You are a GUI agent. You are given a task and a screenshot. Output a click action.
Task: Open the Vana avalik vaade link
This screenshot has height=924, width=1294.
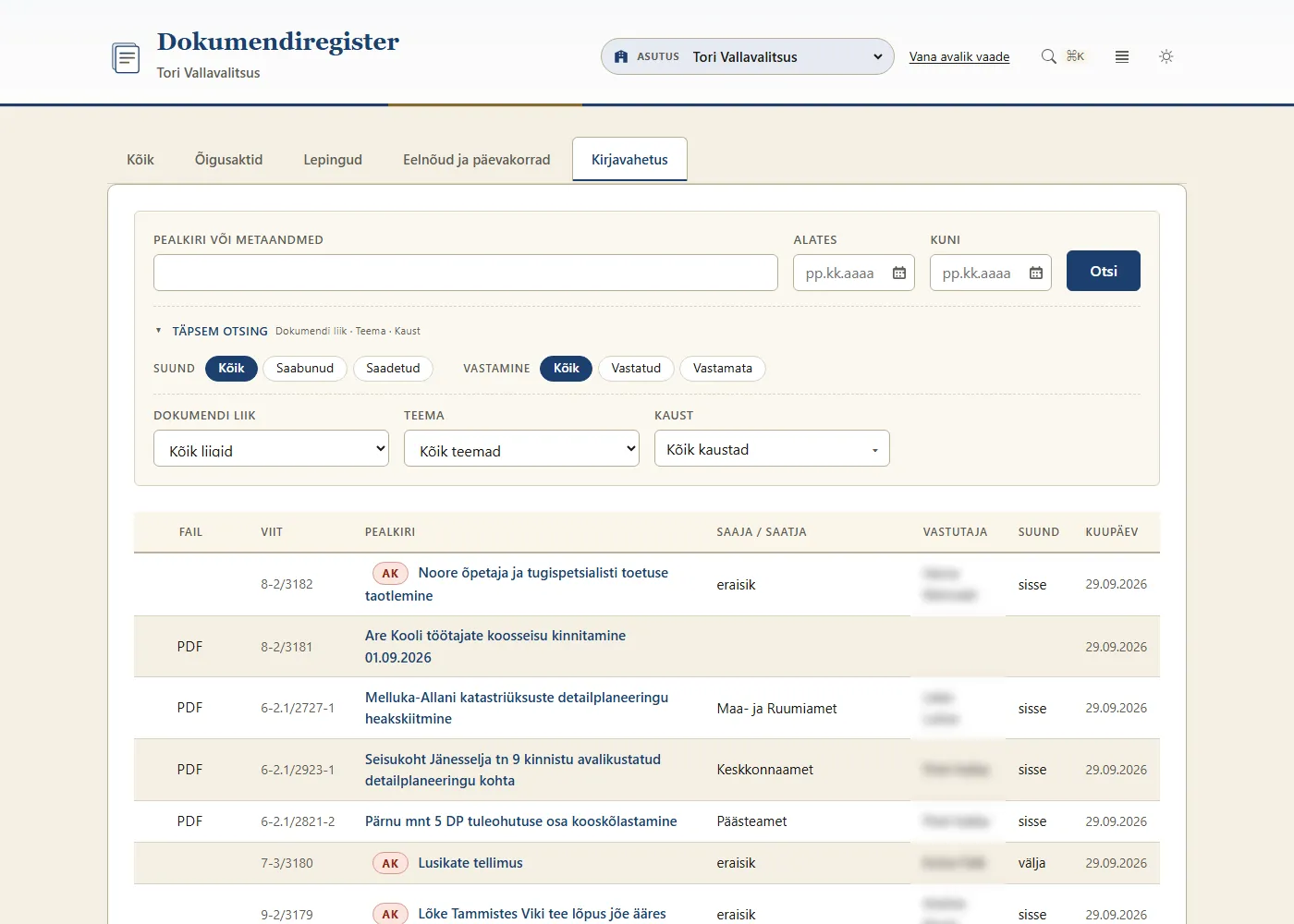coord(959,56)
